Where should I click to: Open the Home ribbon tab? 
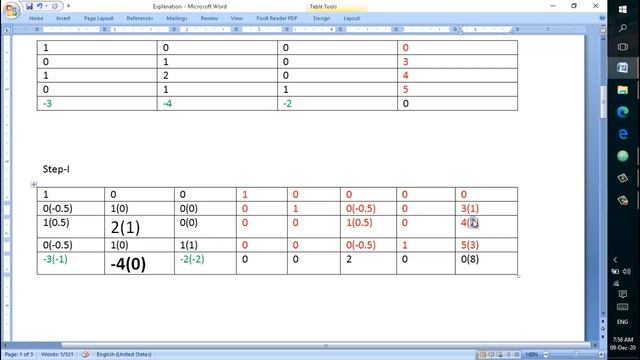(x=36, y=18)
